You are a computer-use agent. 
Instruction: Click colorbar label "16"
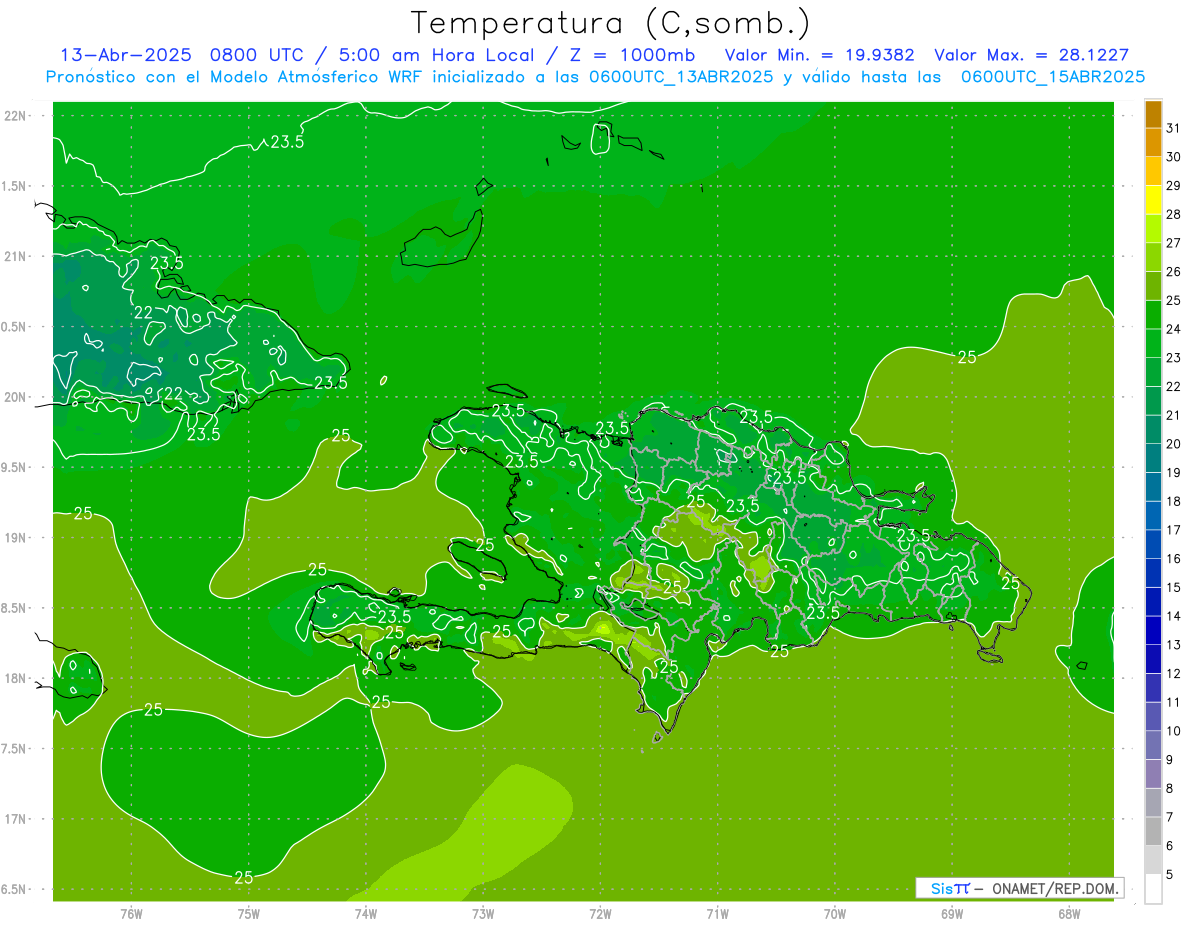pyautogui.click(x=1174, y=559)
